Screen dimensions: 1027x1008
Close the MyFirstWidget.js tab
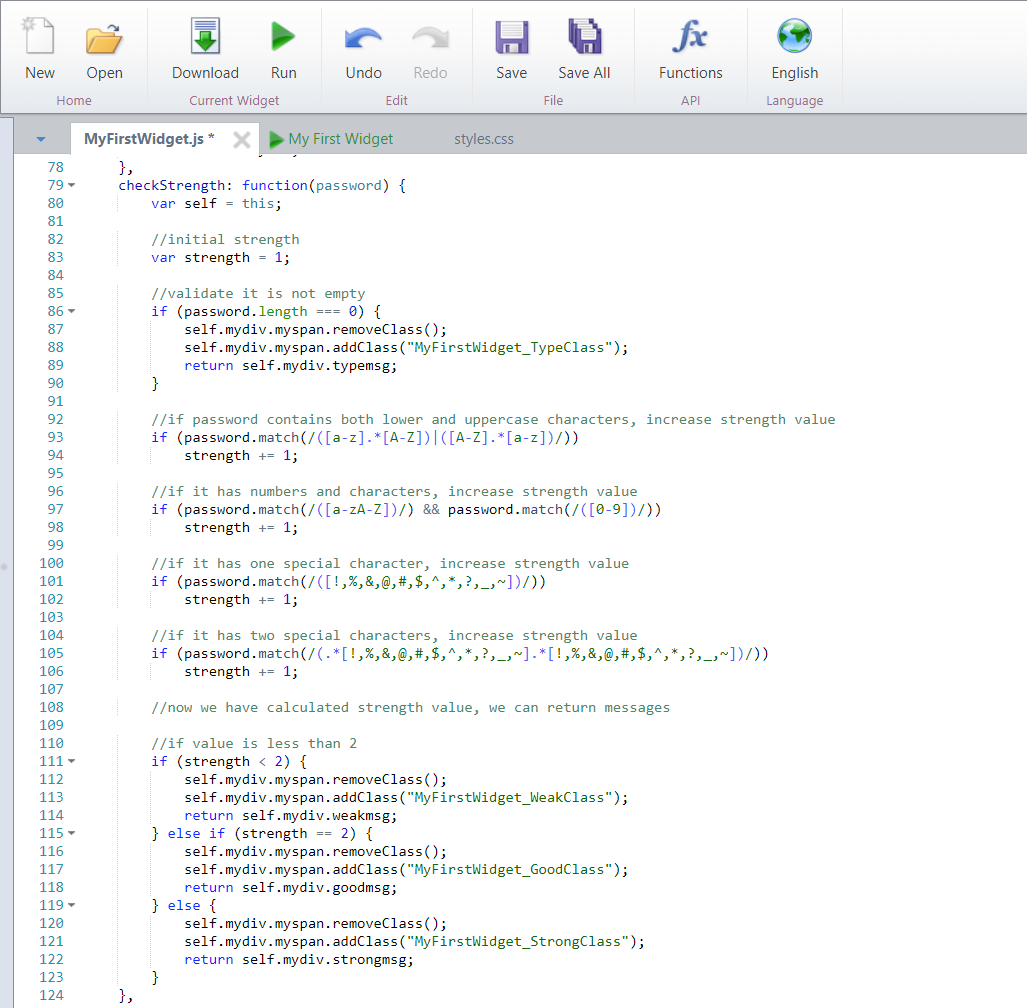point(242,140)
